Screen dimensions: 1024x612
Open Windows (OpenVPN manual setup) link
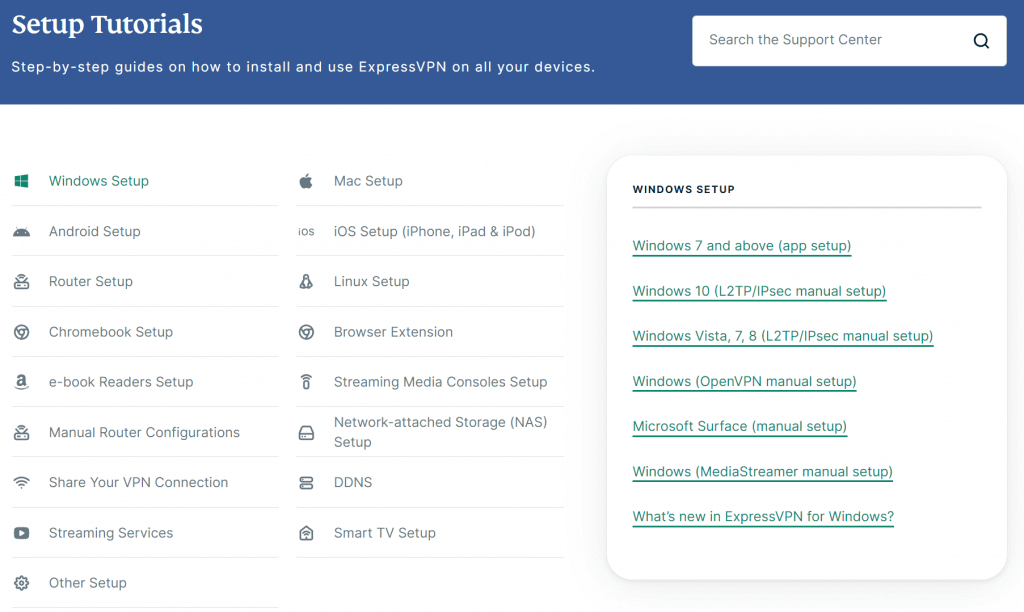[x=744, y=381]
